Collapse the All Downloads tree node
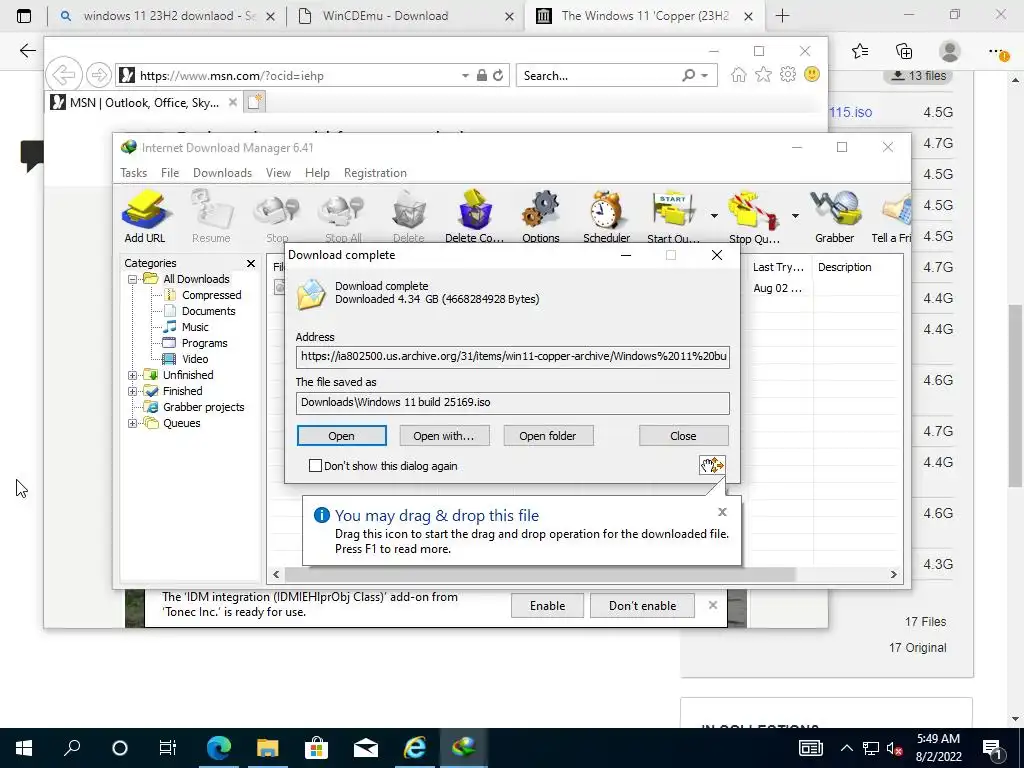The width and height of the screenshot is (1024, 768). 133,279
